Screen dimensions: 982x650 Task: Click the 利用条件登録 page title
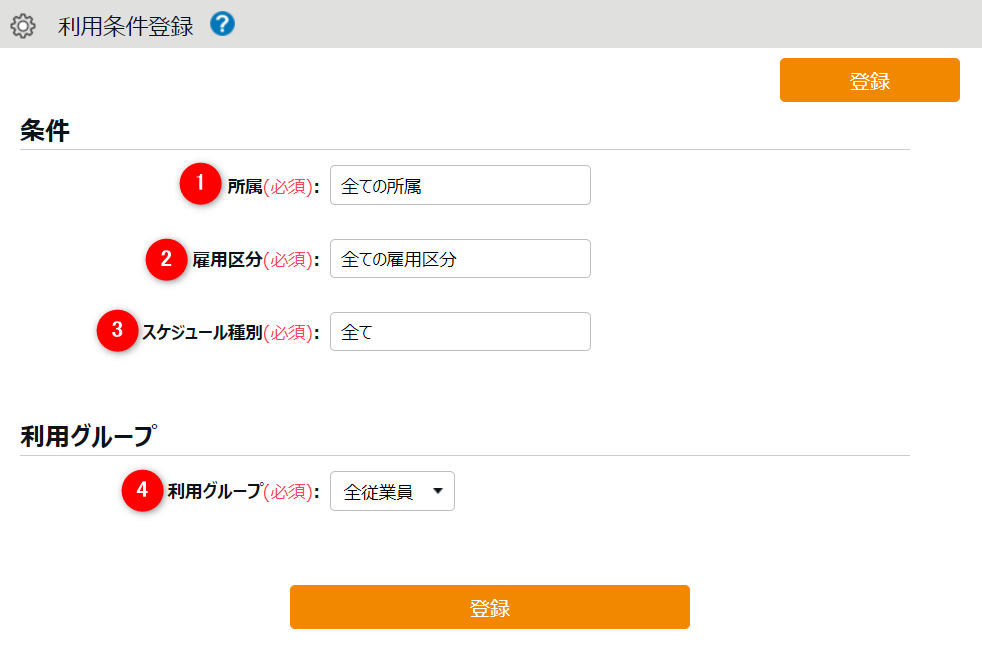click(126, 26)
